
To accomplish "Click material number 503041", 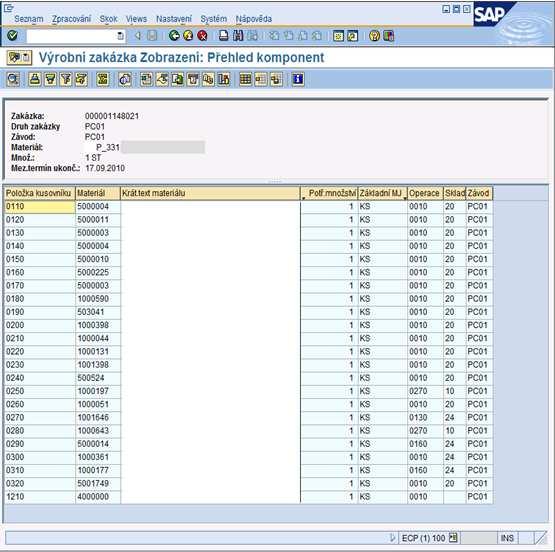I will tap(91, 312).
